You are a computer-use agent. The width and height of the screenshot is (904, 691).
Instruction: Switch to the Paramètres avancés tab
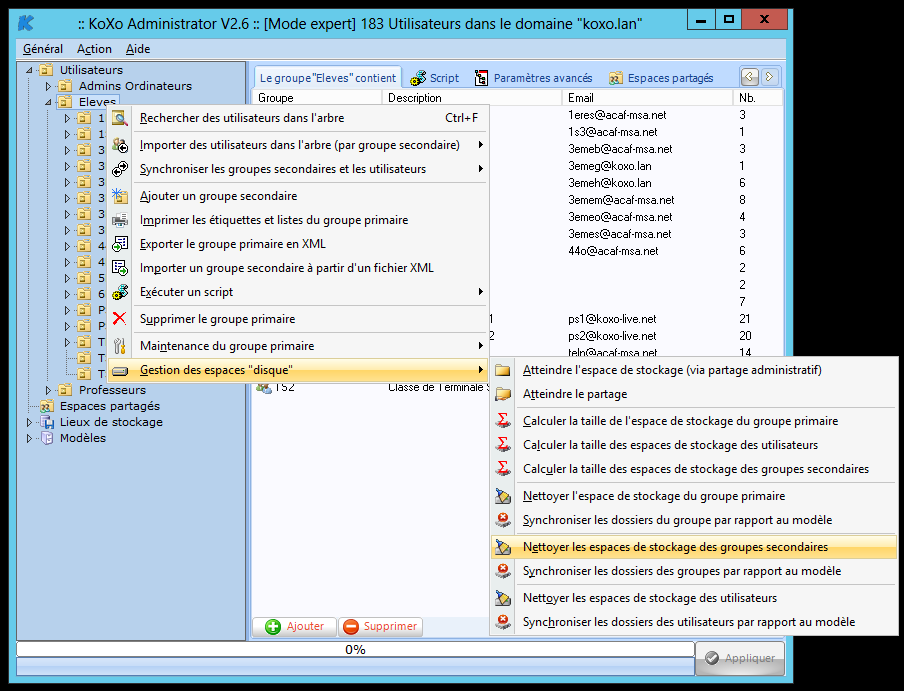[x=534, y=78]
